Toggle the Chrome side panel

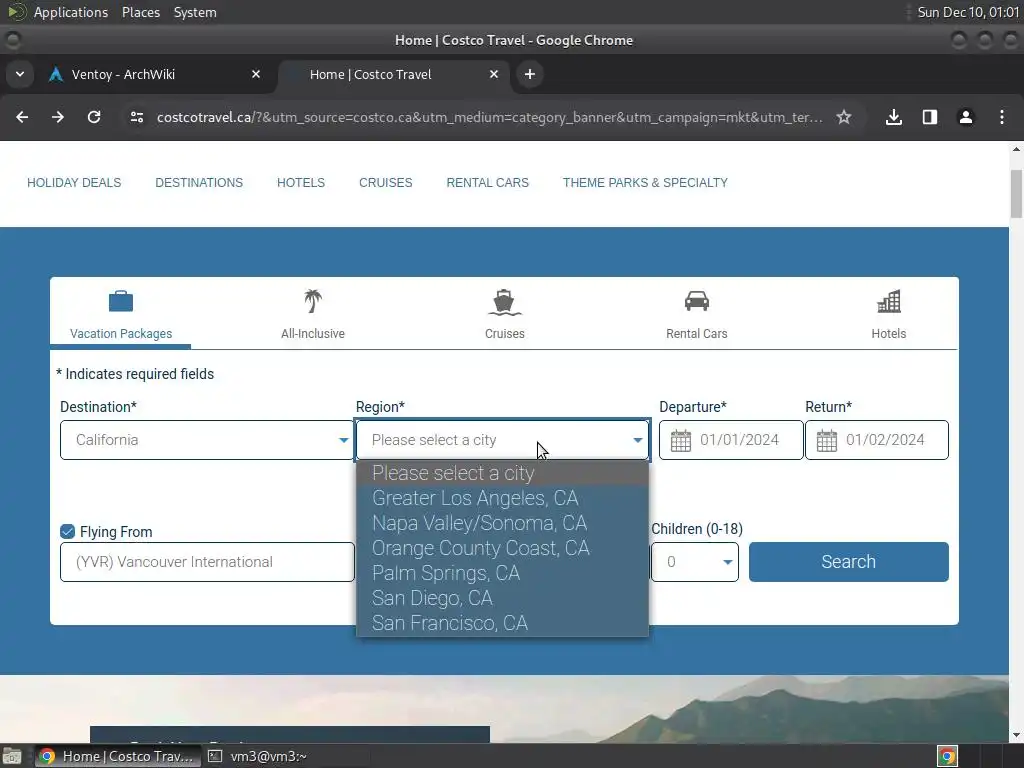(930, 117)
